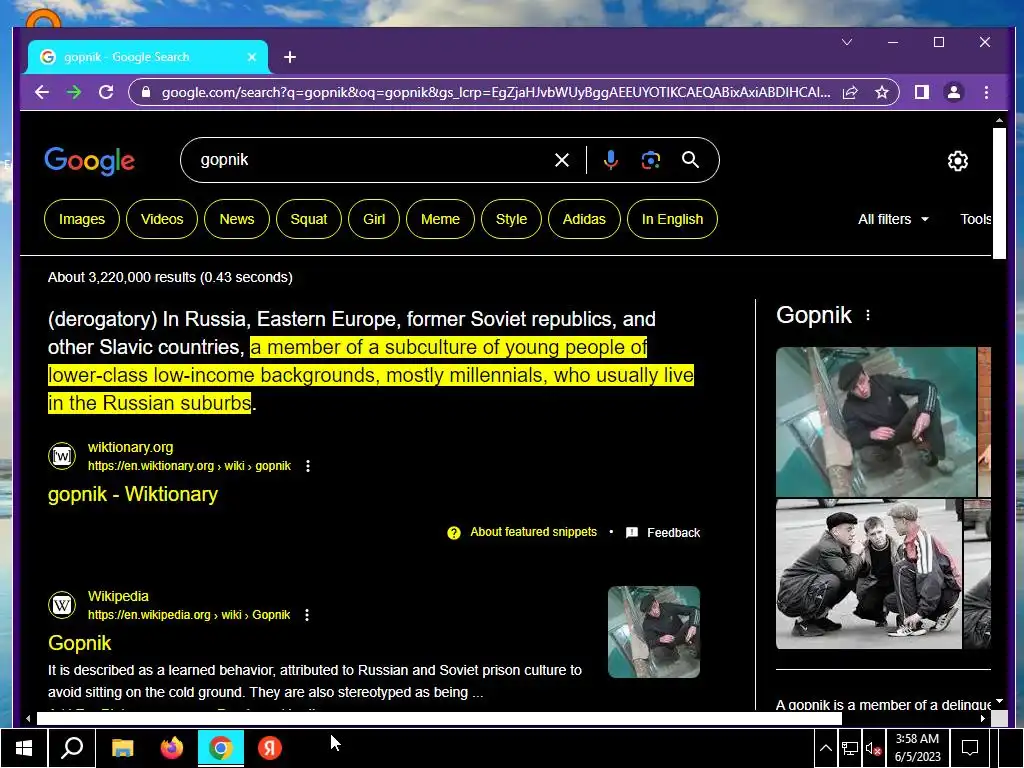This screenshot has width=1024, height=768.
Task: Close the gopnik Google Search tab
Action: pos(251,57)
